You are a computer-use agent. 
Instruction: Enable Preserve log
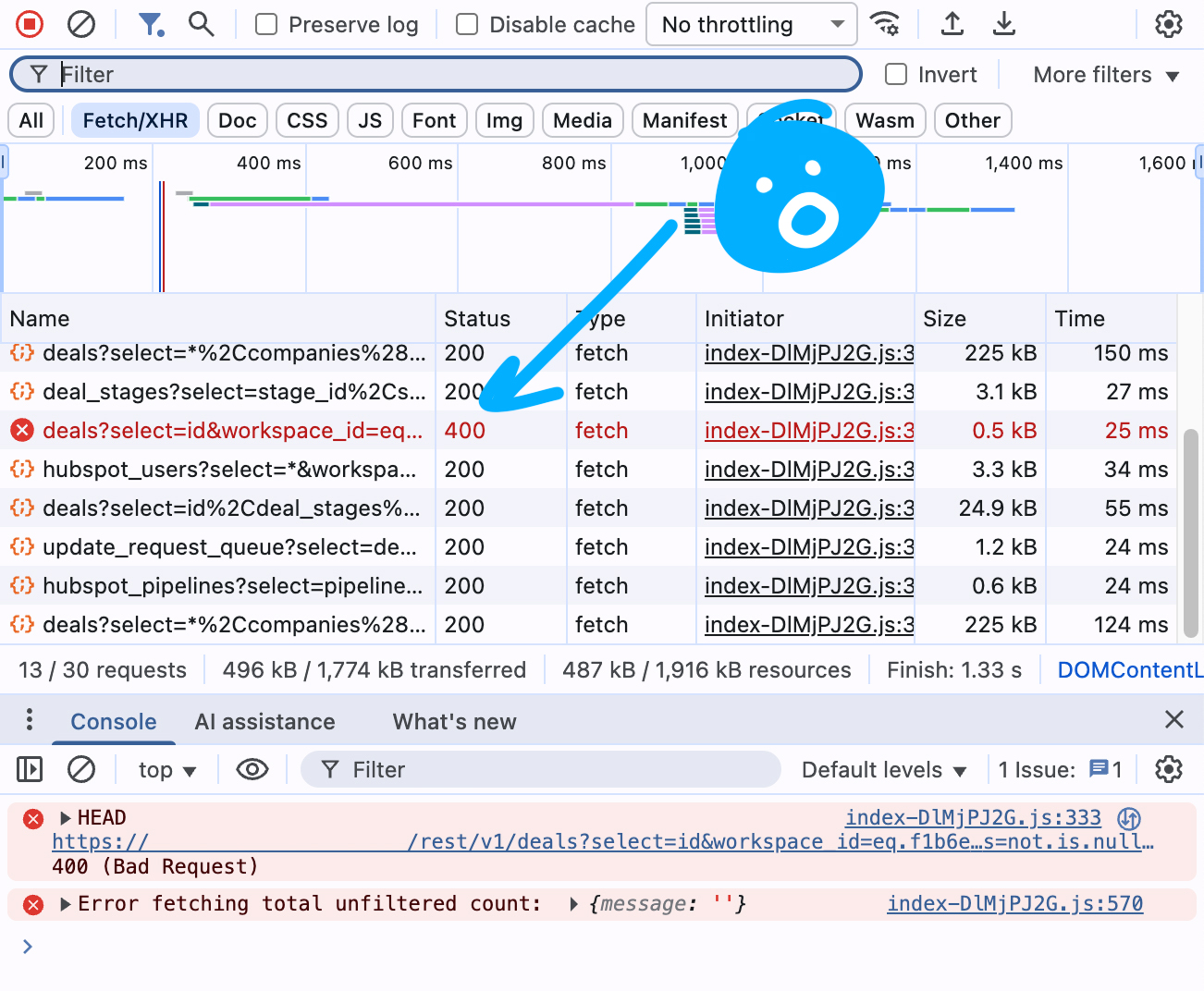pos(265,24)
